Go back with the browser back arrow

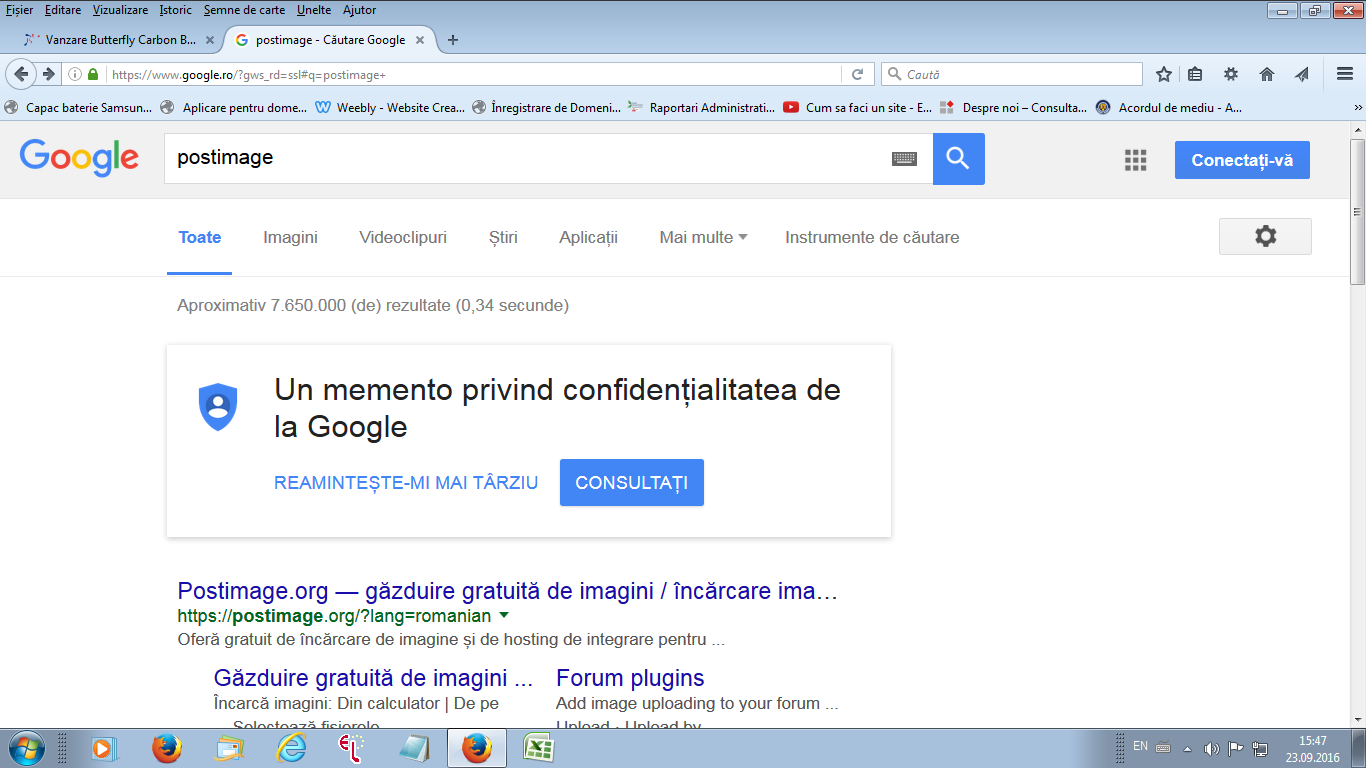point(21,74)
